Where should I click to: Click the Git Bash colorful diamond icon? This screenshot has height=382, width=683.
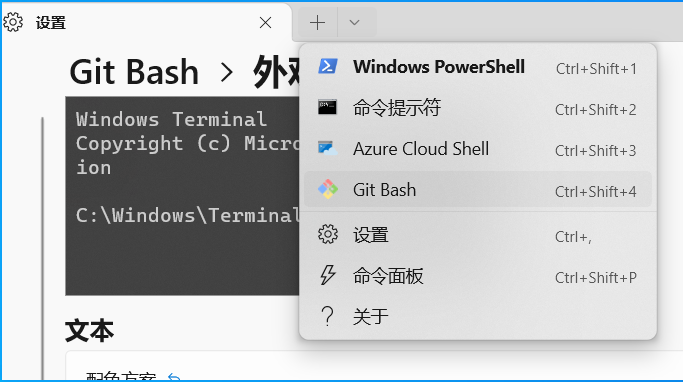click(328, 189)
